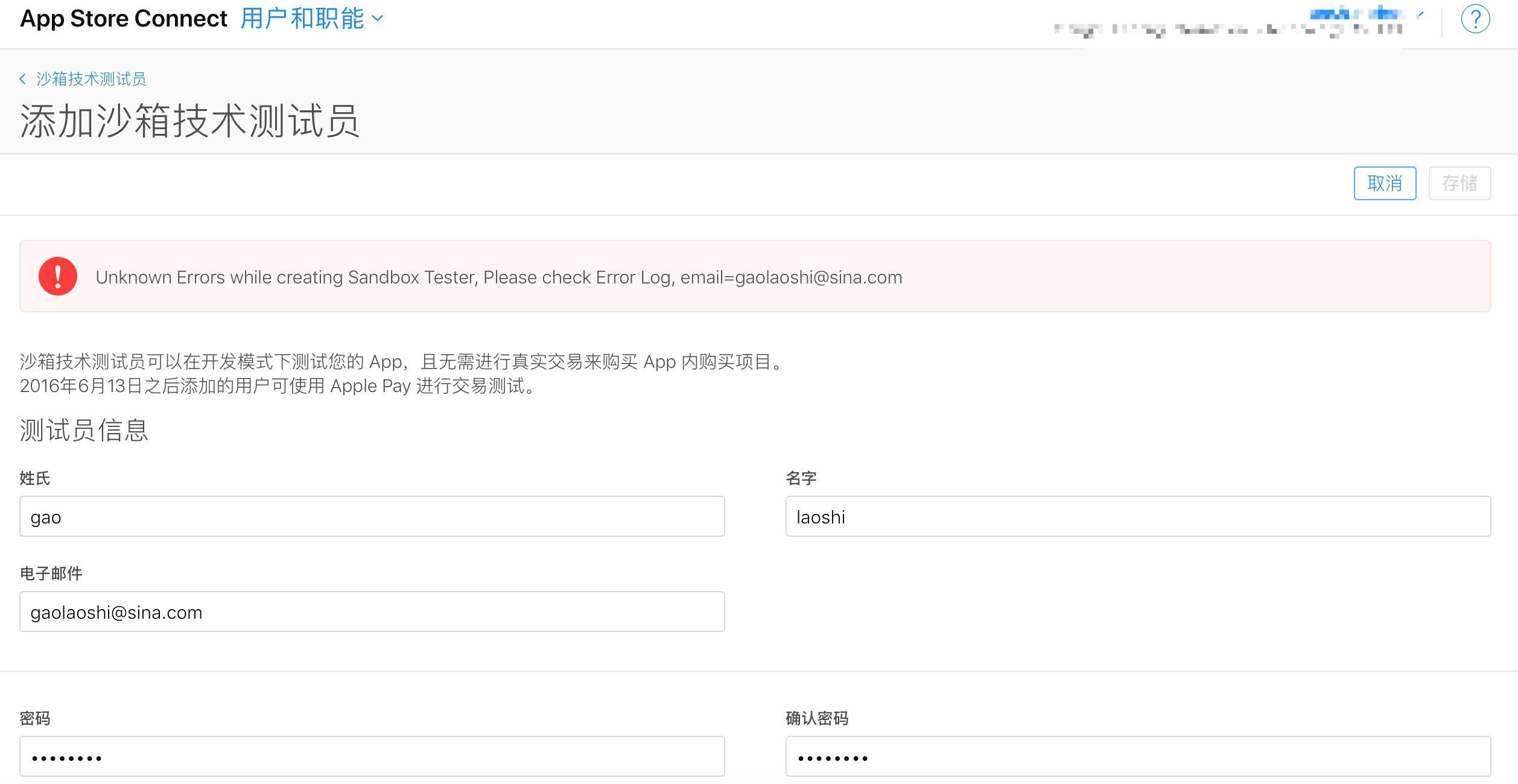Click the Apple Pay description sentence

278,386
